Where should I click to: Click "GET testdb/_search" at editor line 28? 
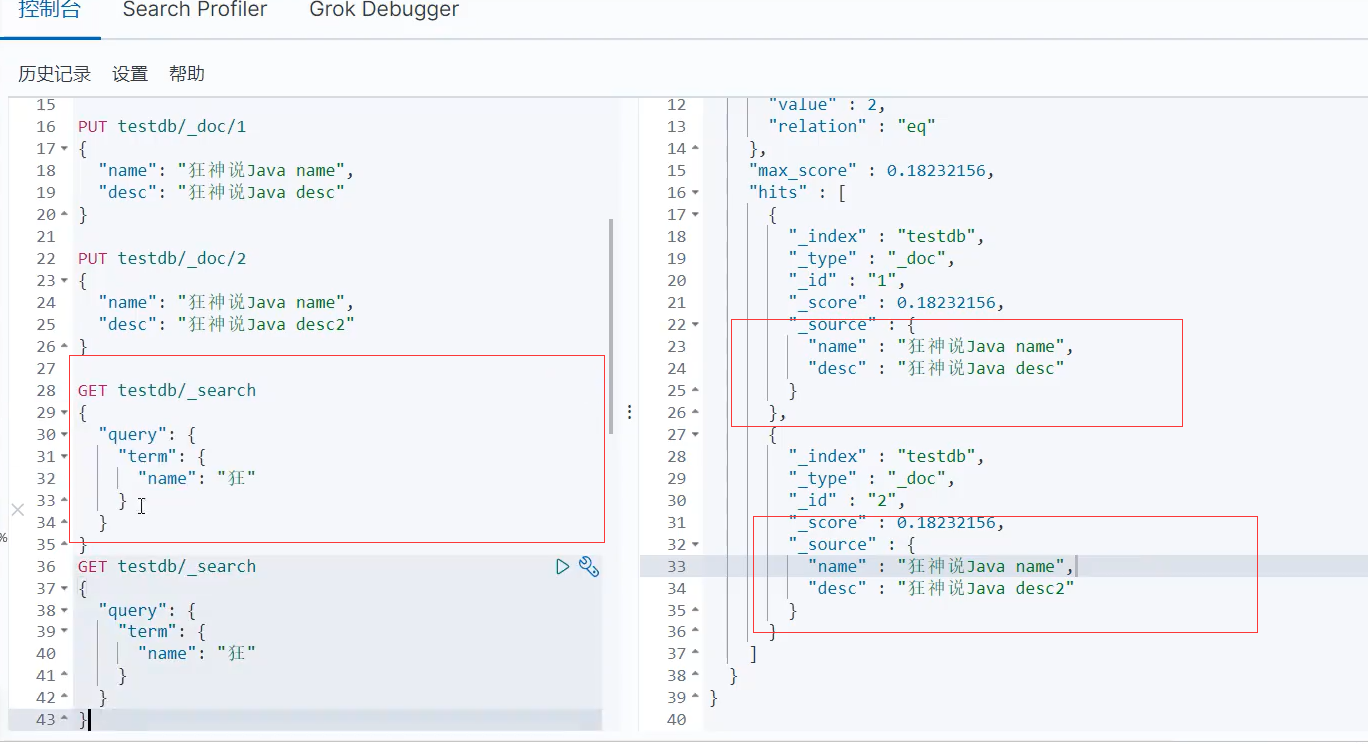point(167,391)
